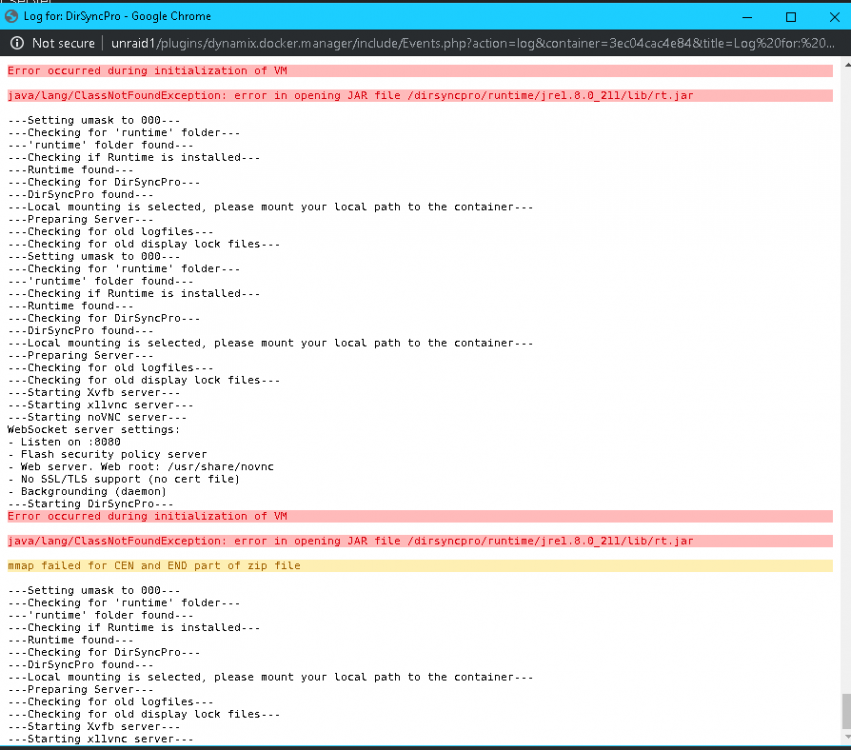Click '- No SSL/TLS support (no cert file)' line
Image resolution: width=851 pixels, height=750 pixels.
(x=124, y=479)
